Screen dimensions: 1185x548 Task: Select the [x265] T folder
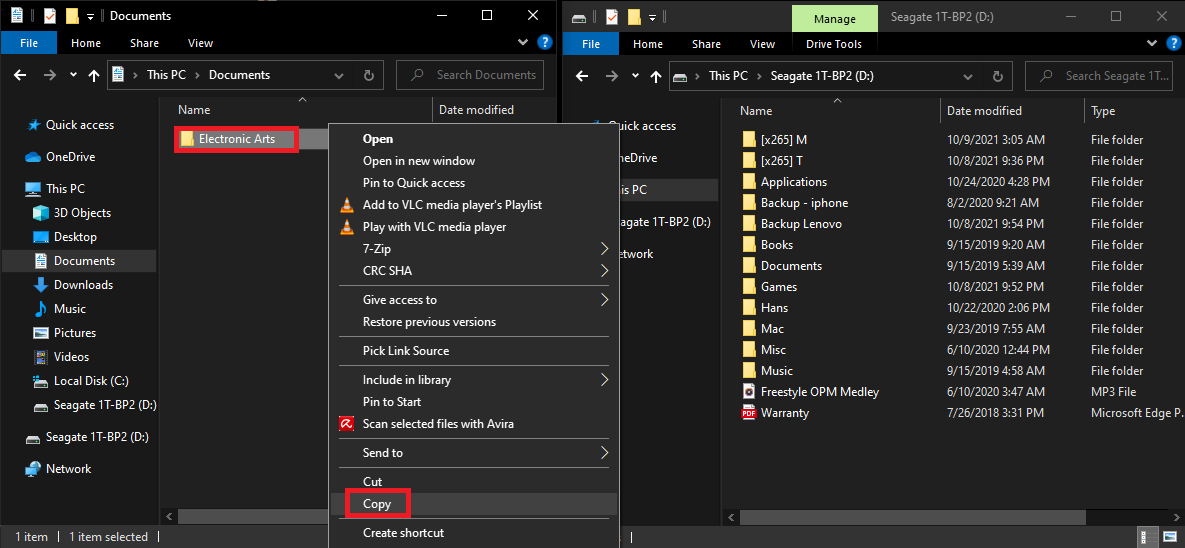781,160
